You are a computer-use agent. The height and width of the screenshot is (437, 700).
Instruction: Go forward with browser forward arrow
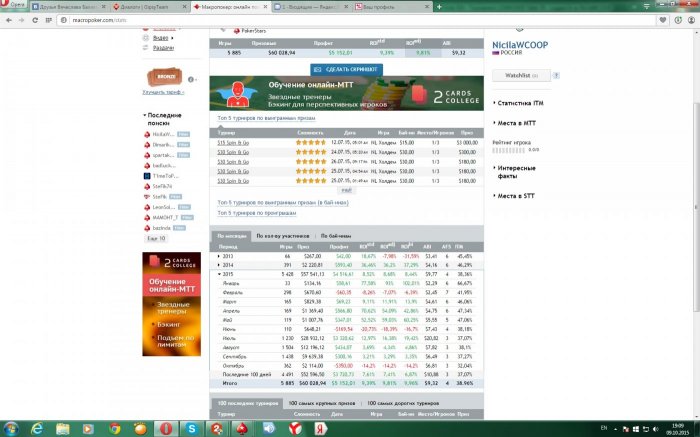[21, 20]
